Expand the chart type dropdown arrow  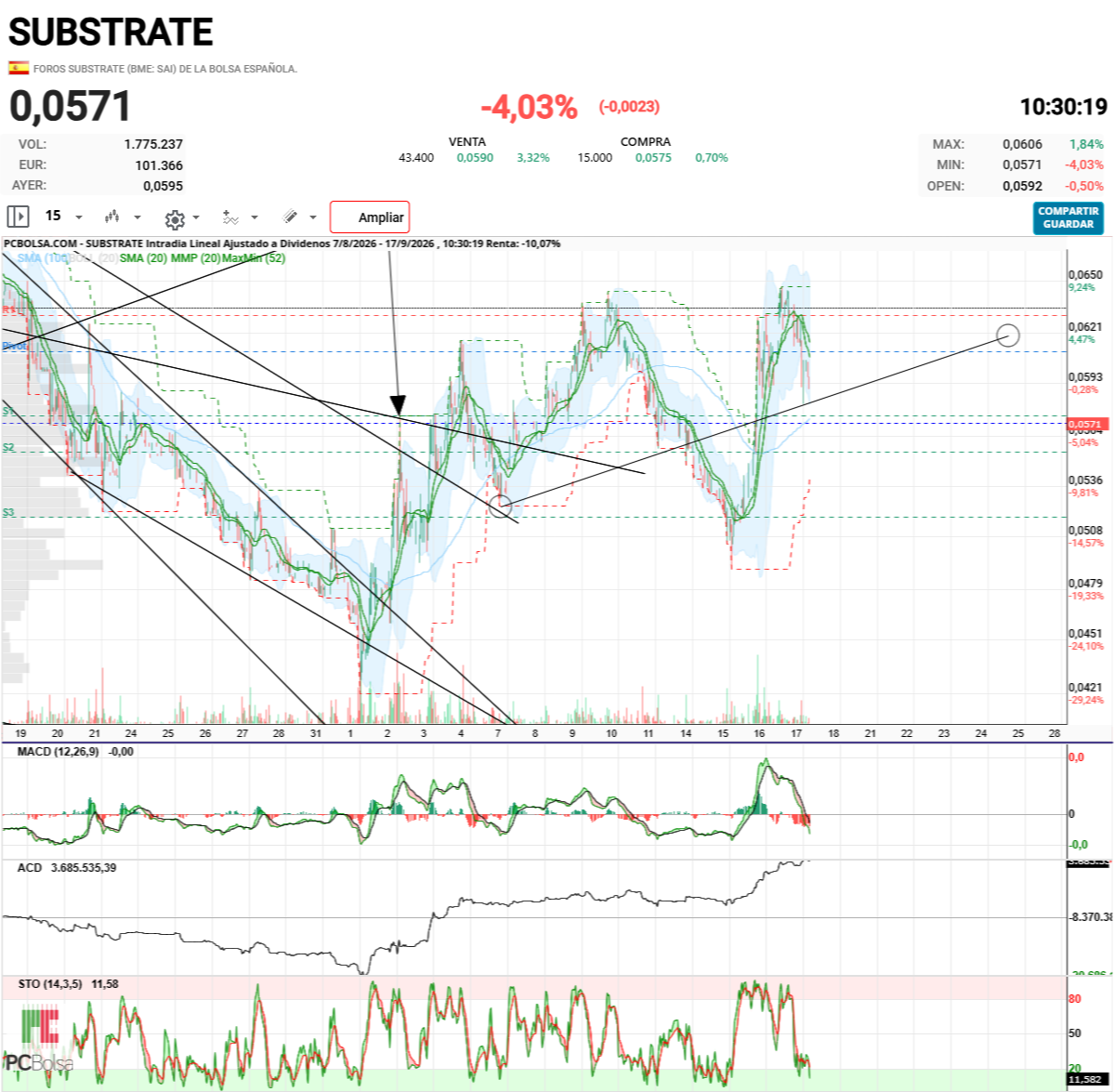click(138, 217)
